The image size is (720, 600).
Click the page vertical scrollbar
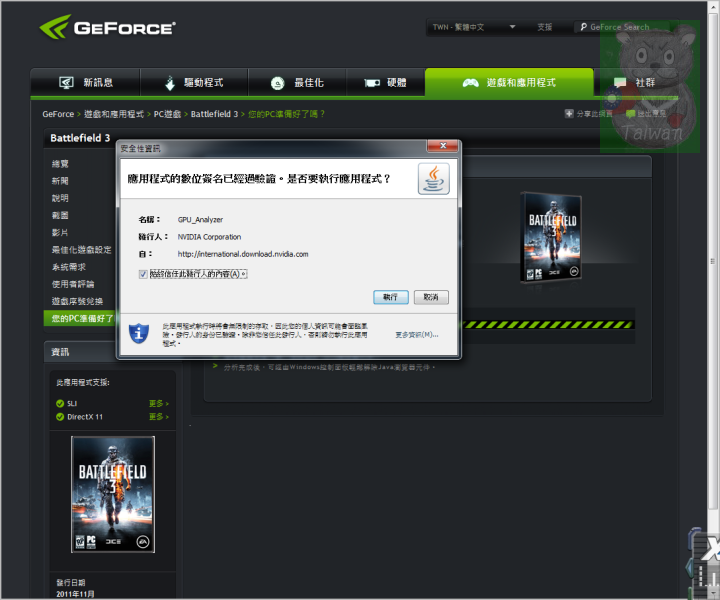pyautogui.click(x=713, y=261)
